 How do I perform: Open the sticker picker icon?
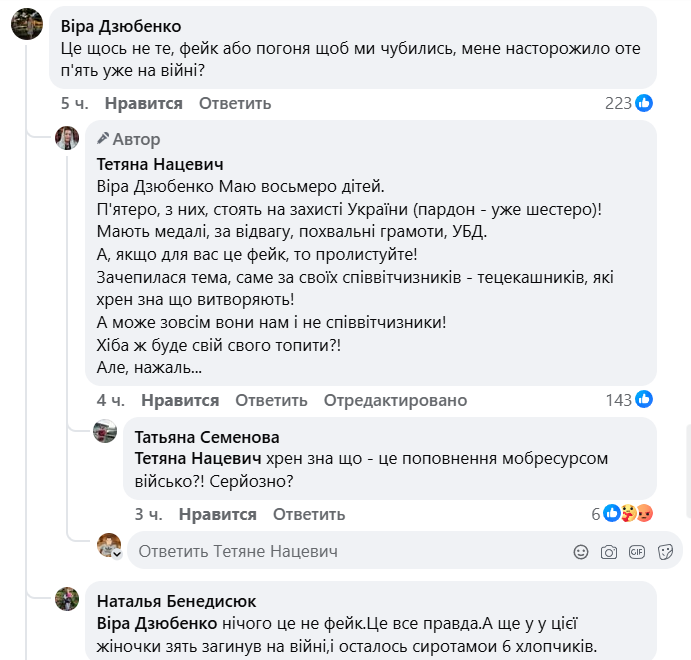tap(665, 551)
